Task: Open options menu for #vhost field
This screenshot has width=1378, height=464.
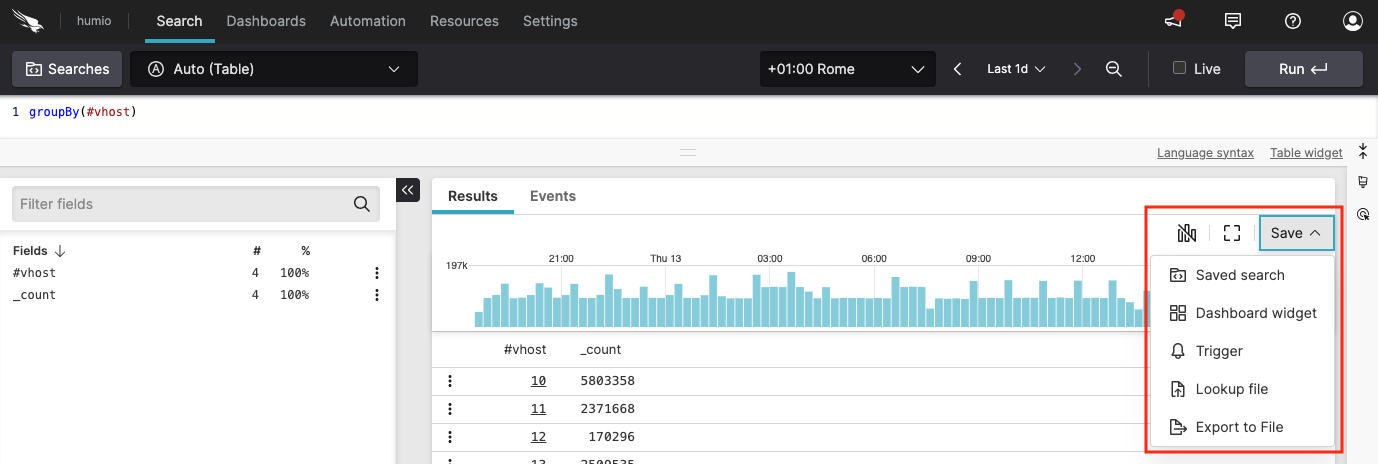Action: coord(377,273)
